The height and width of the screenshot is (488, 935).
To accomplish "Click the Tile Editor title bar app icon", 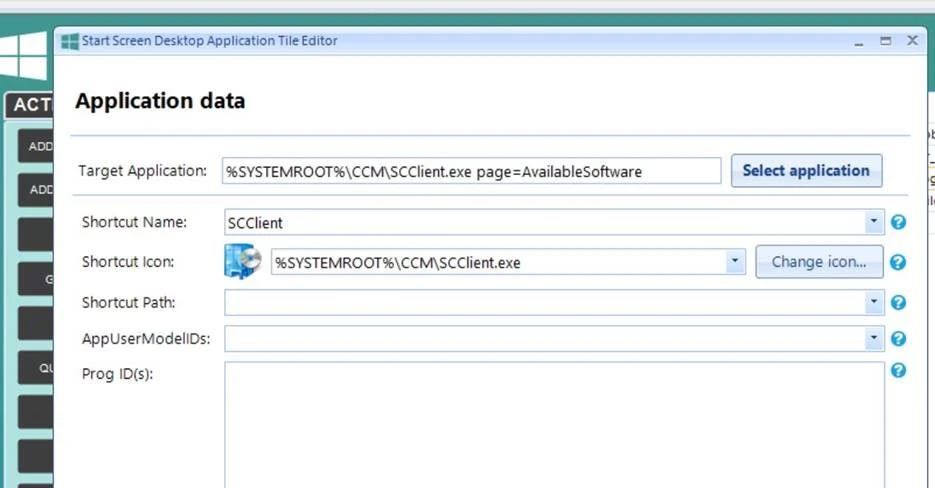I will [x=70, y=41].
